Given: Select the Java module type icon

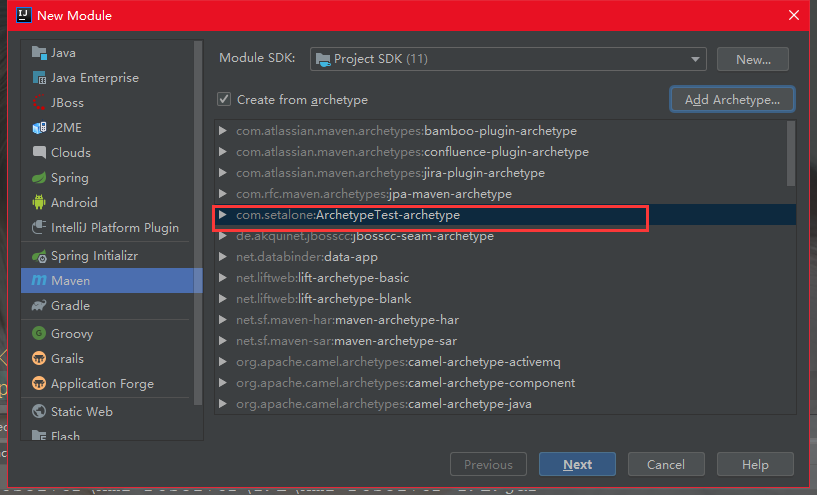Looking at the screenshot, I should tap(39, 53).
